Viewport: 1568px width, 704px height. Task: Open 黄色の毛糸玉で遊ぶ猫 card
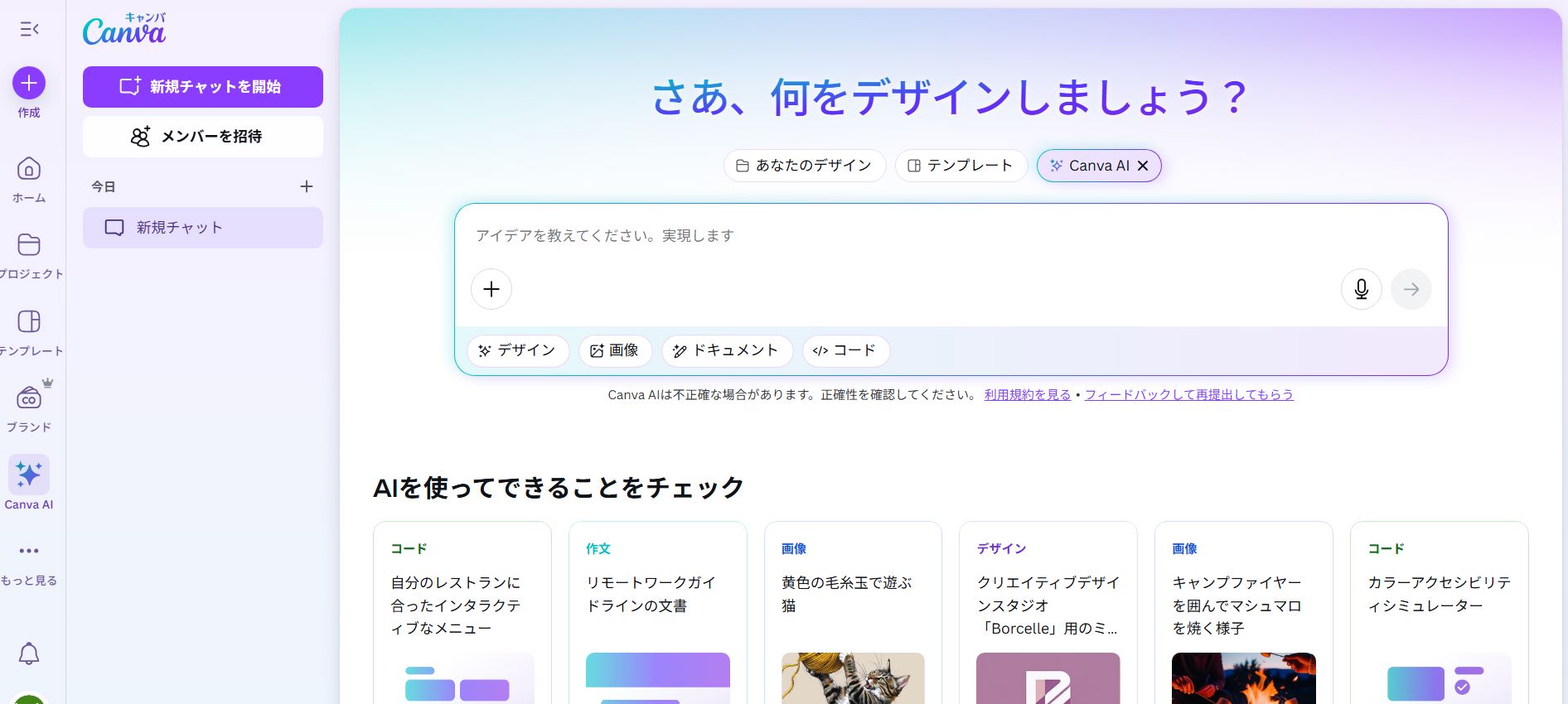coord(853,613)
